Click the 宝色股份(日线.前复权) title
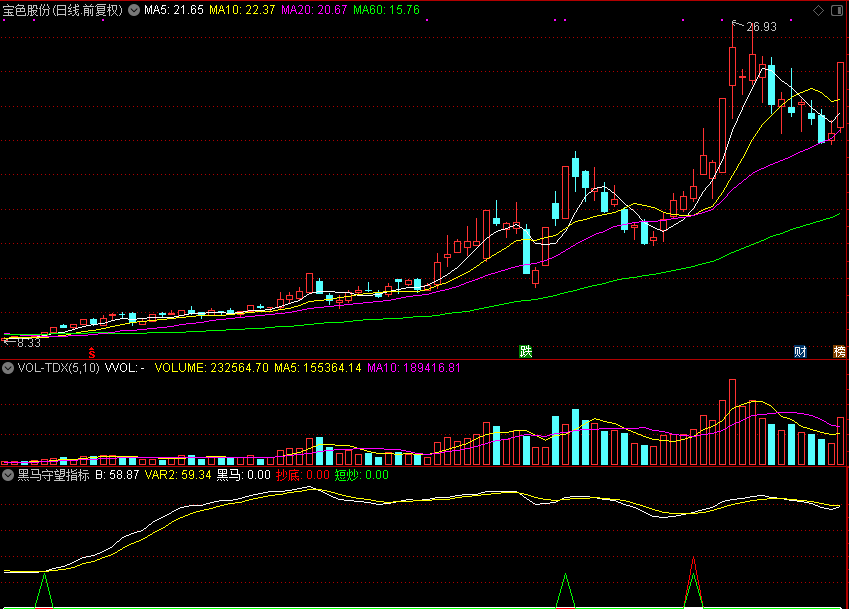This screenshot has width=849, height=609. tap(63, 10)
